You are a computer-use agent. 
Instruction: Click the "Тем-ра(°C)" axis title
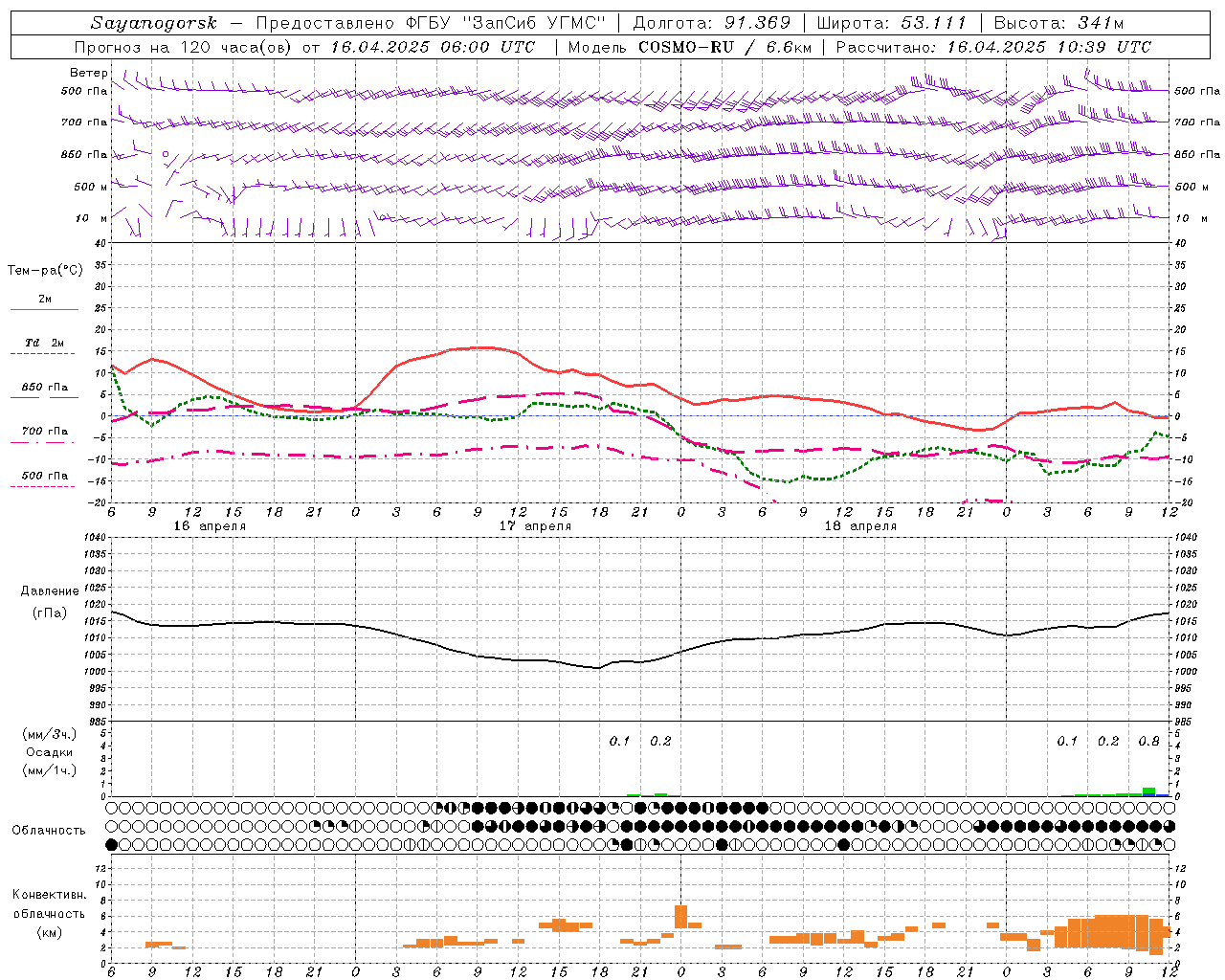[45, 270]
